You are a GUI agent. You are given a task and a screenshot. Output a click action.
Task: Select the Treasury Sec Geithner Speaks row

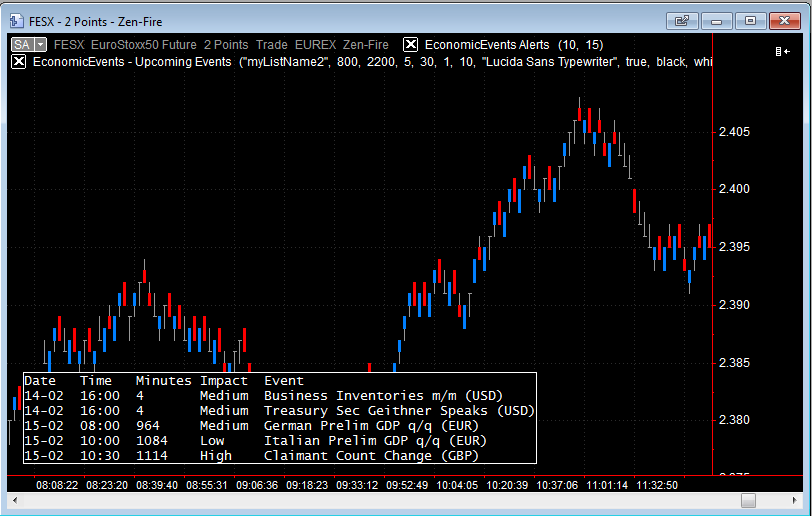point(280,411)
